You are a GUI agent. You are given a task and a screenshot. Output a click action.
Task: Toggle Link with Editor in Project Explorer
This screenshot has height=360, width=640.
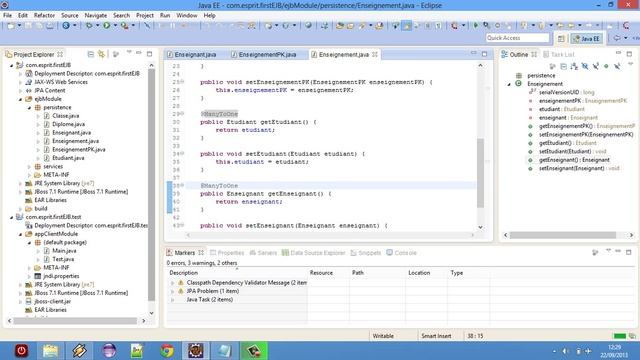(x=101, y=54)
